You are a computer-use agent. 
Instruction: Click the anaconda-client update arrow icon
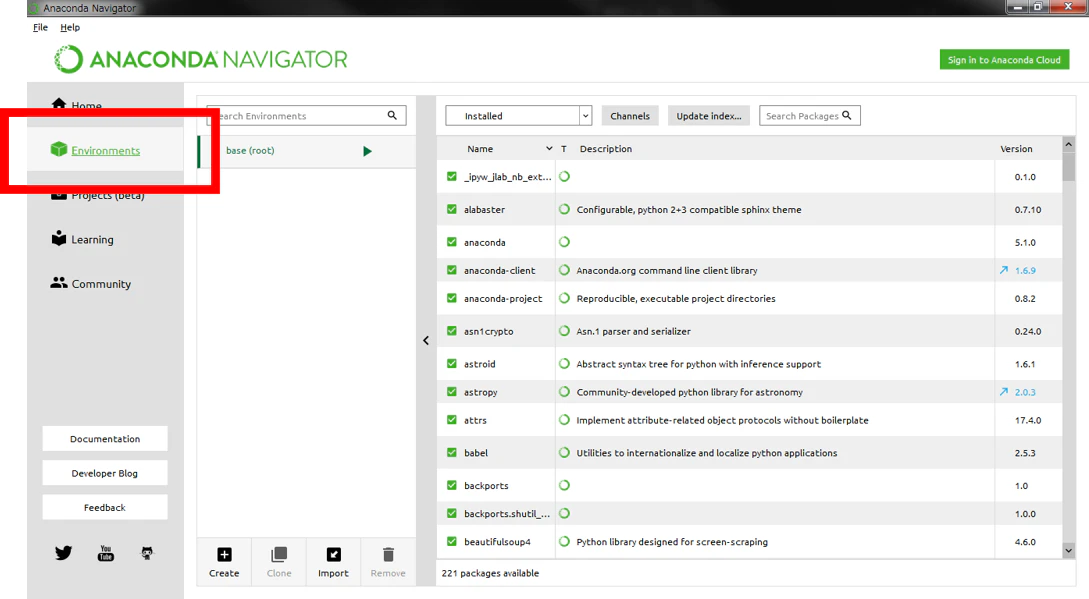click(x=1004, y=270)
